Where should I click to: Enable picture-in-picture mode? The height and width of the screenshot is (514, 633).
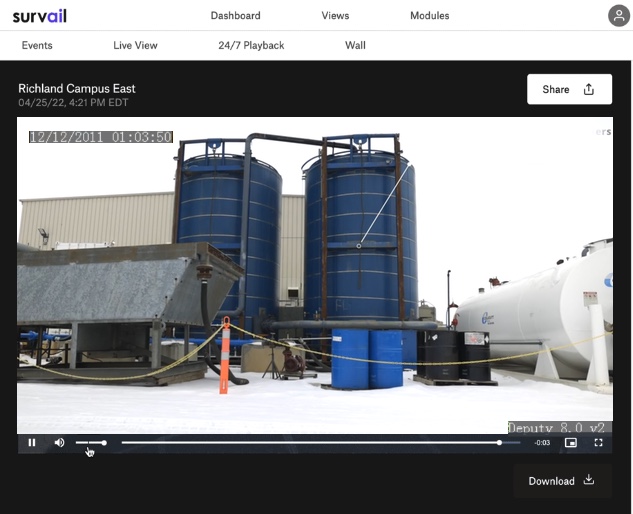[x=571, y=442]
